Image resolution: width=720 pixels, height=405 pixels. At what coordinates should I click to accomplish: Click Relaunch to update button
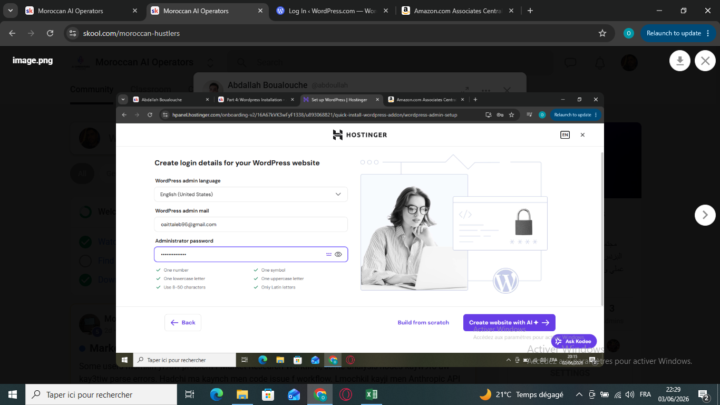pos(673,33)
